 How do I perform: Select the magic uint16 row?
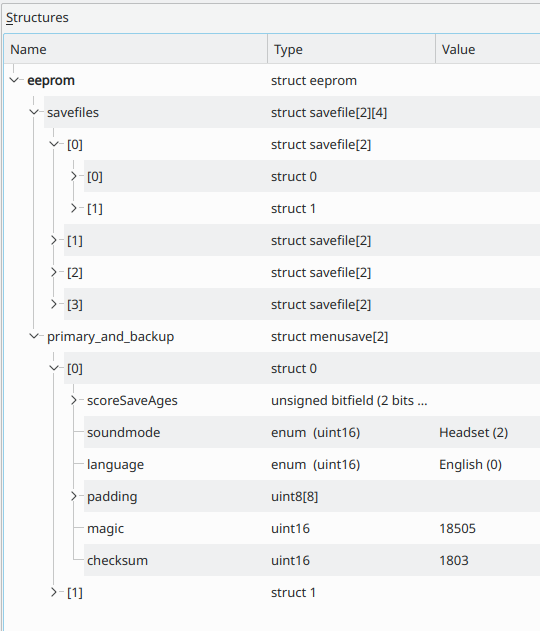click(x=312, y=528)
